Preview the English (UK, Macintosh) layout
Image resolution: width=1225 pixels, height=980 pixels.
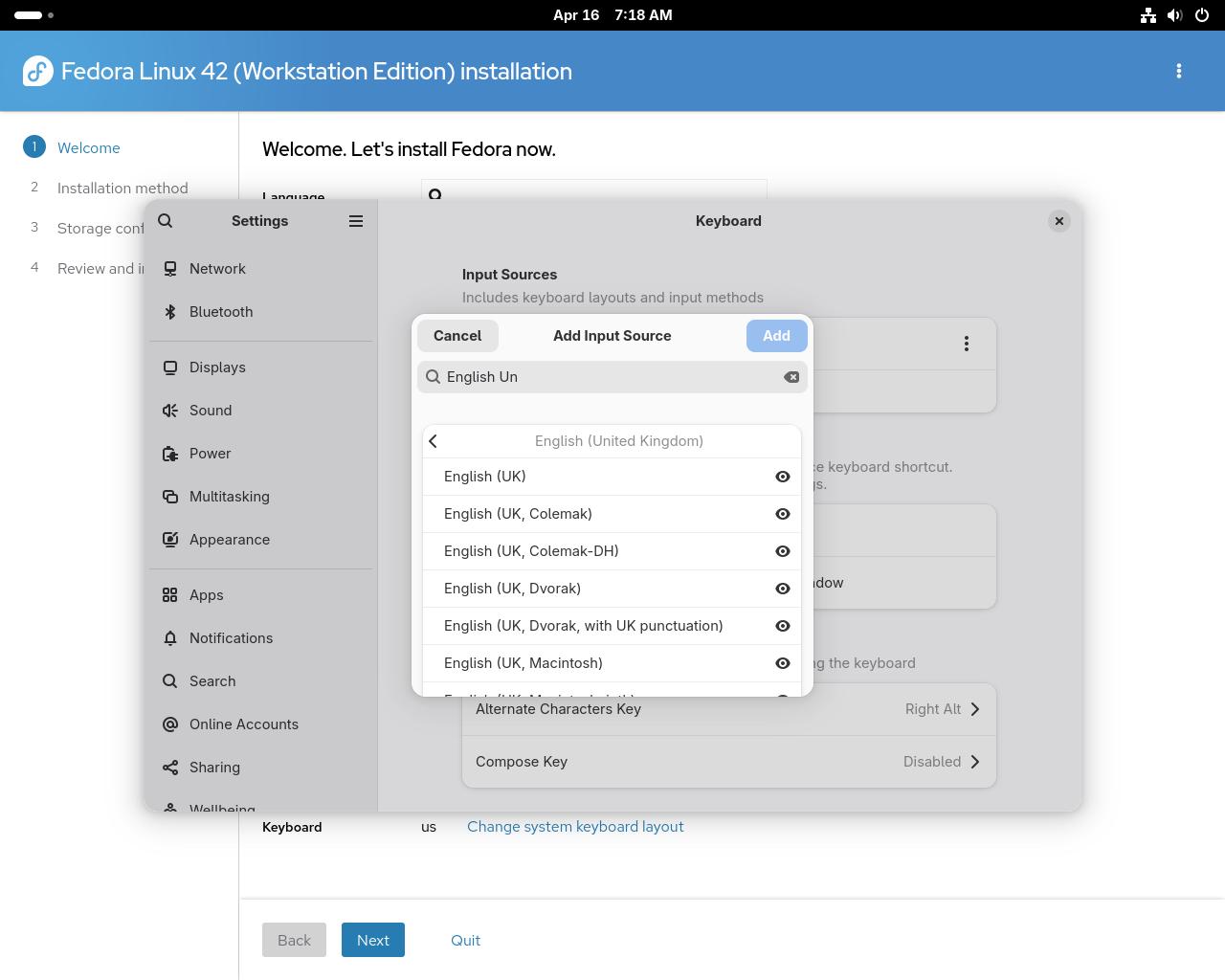pyautogui.click(x=783, y=663)
